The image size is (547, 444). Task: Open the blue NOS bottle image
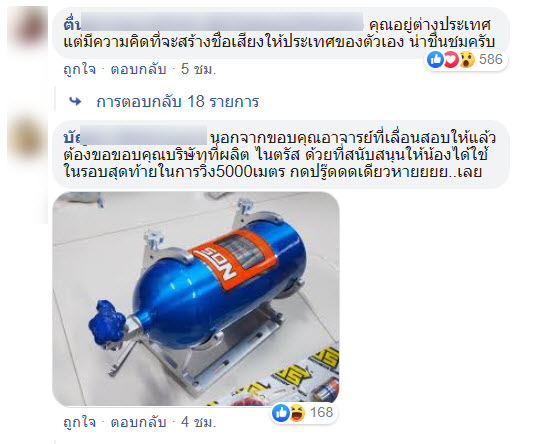196,299
